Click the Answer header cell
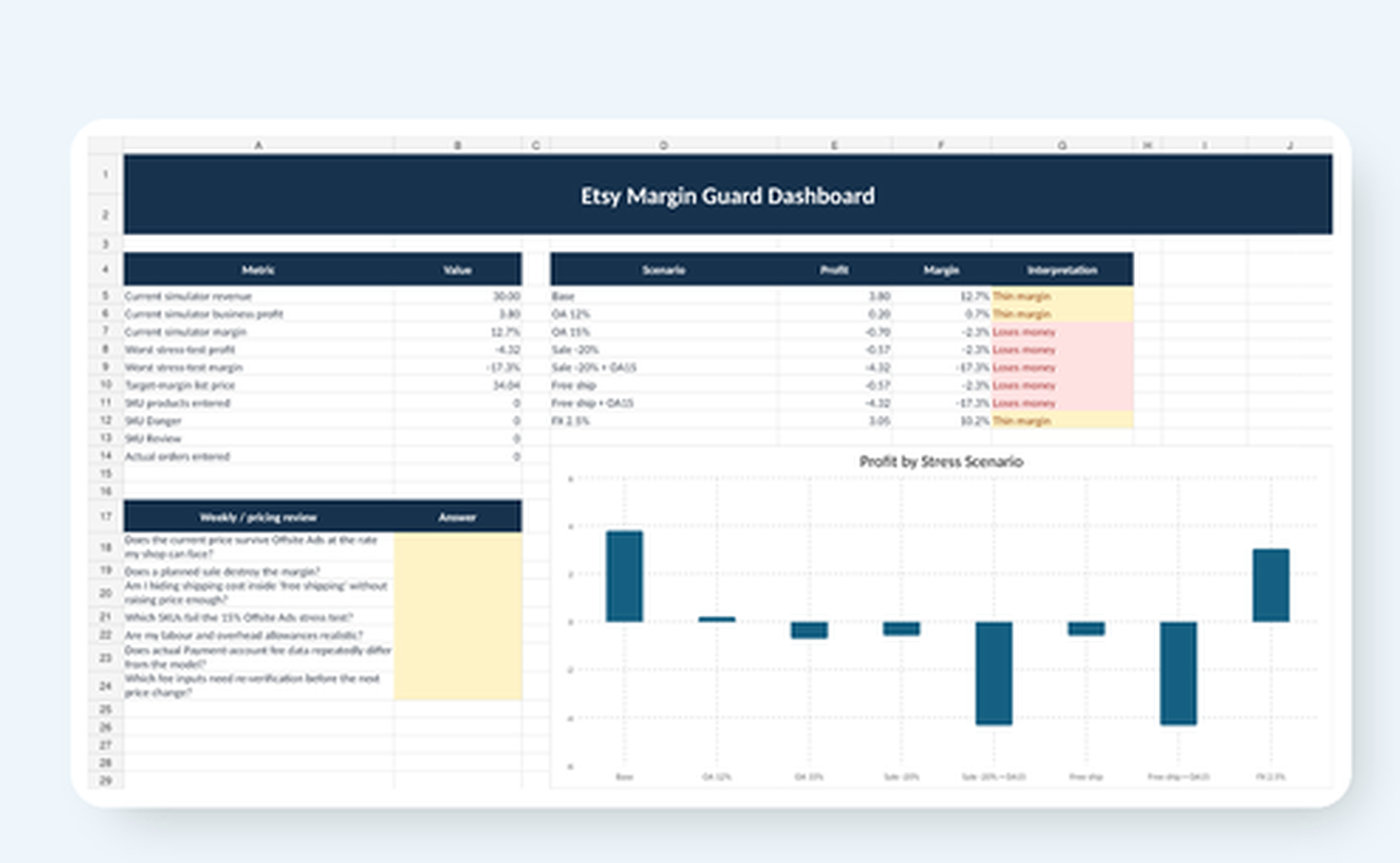Viewport: 1400px width, 863px height. pyautogui.click(x=457, y=517)
